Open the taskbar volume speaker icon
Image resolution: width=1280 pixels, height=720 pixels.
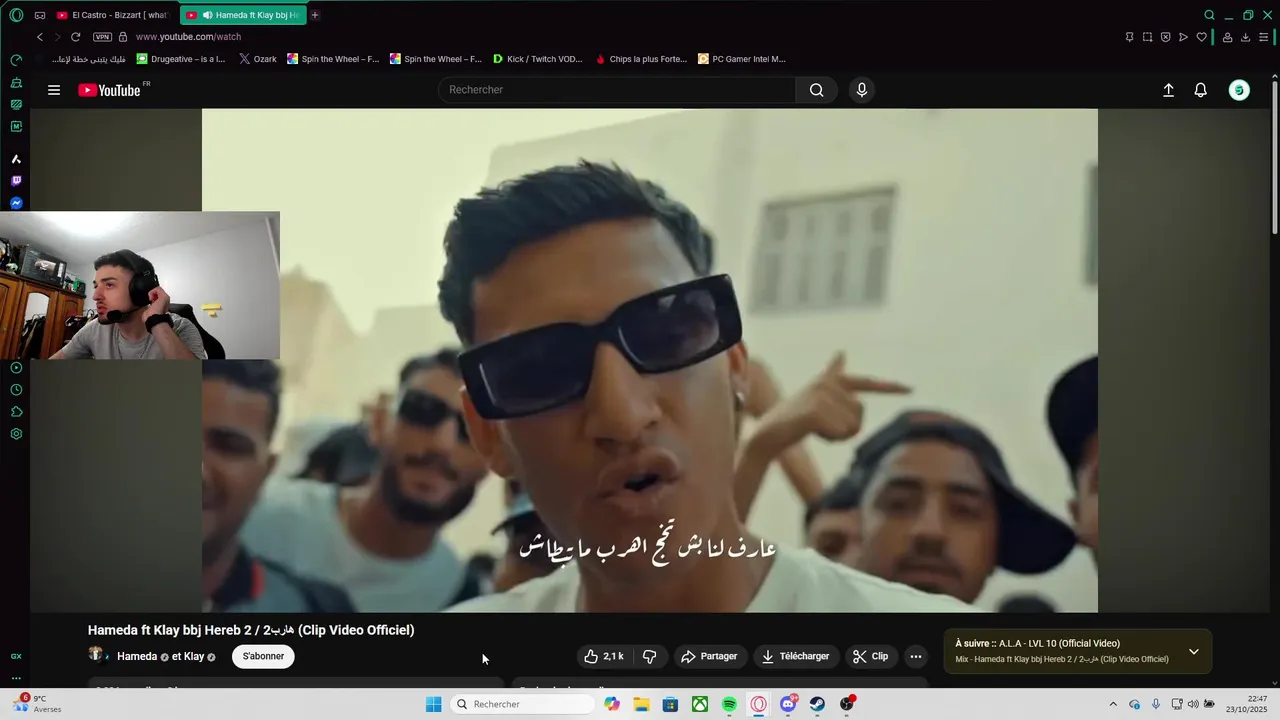(x=1192, y=704)
